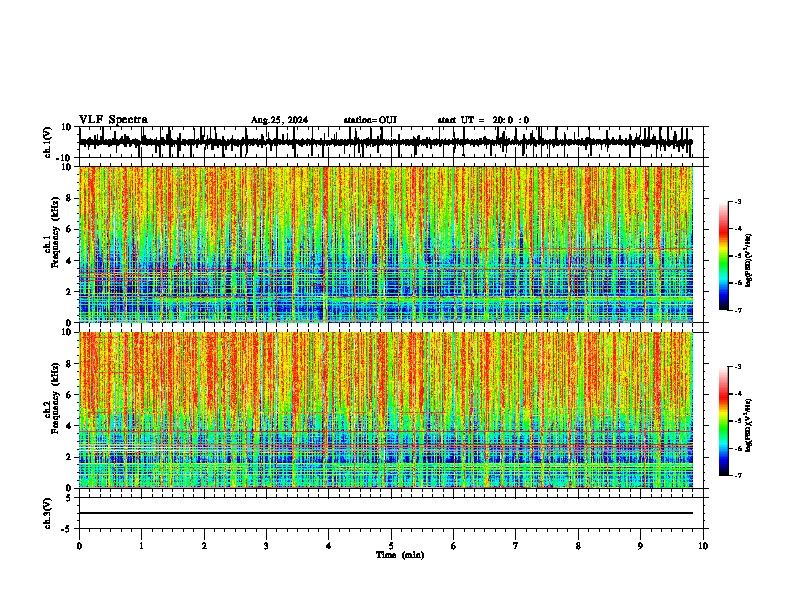Click inside the ch.2 spectrogram panel
Viewport: 792px width, 612px height.
tap(386, 410)
